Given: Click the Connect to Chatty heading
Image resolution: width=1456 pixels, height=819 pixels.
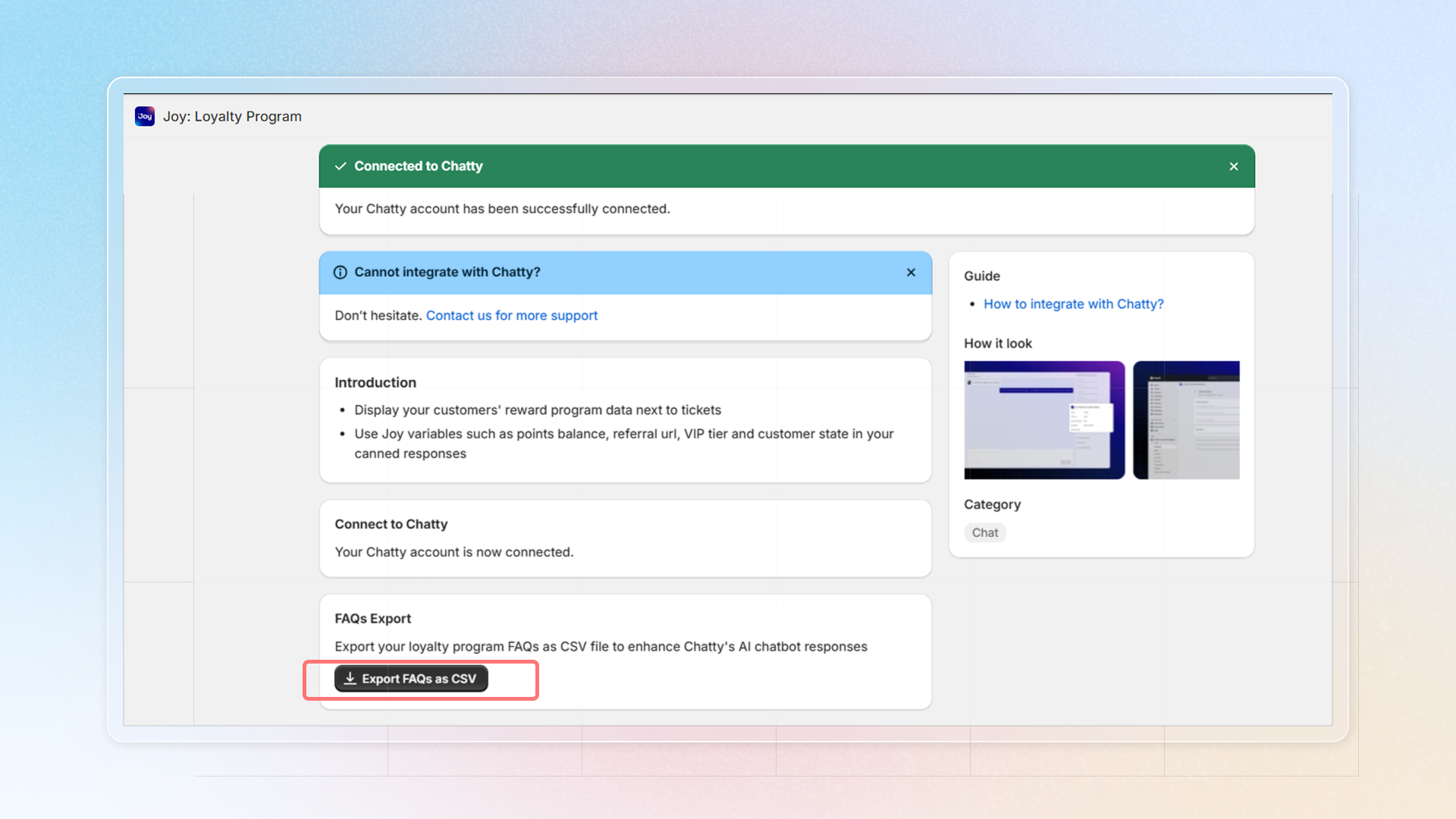Looking at the screenshot, I should pos(391,524).
